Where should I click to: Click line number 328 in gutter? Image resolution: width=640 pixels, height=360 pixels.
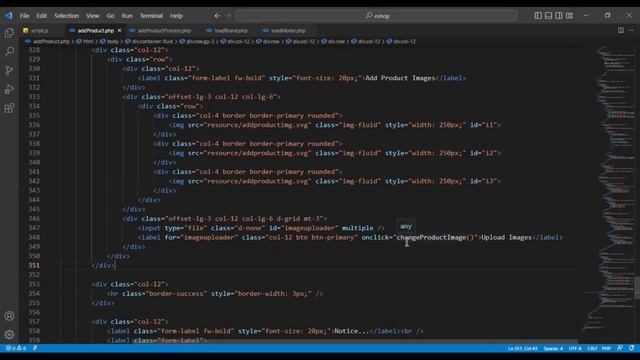click(34, 50)
